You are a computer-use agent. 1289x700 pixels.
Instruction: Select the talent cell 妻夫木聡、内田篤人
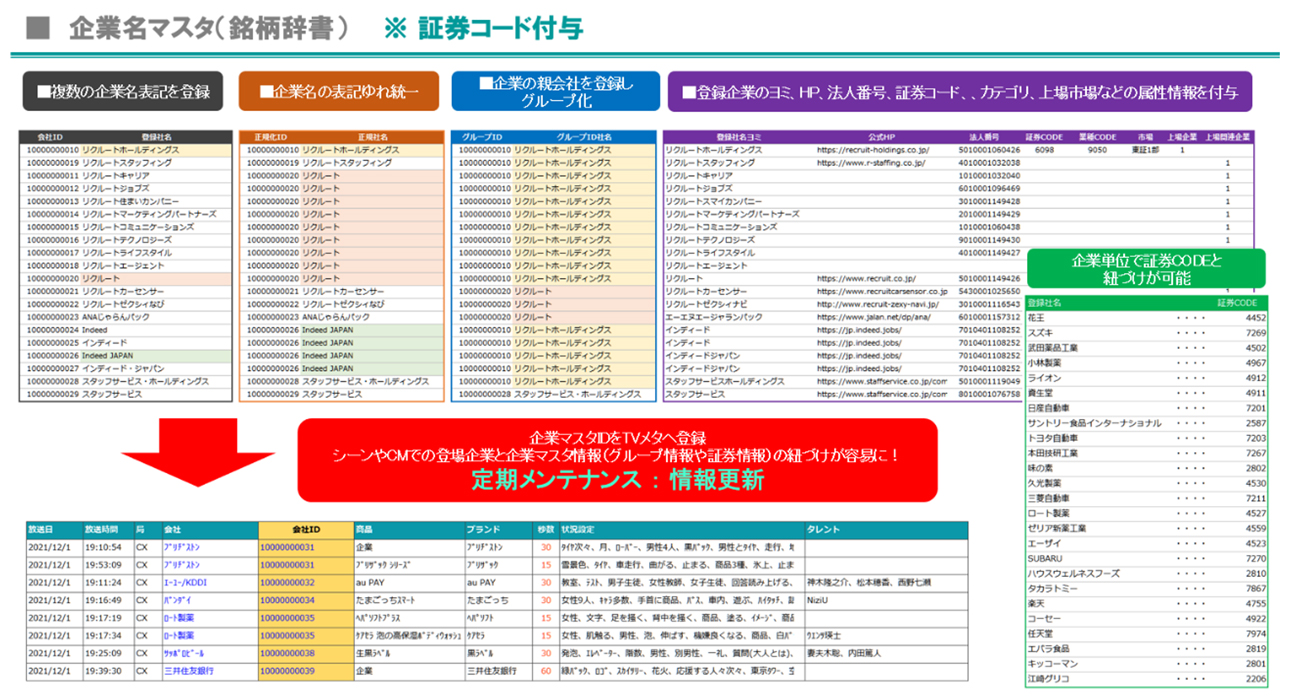tap(845, 652)
